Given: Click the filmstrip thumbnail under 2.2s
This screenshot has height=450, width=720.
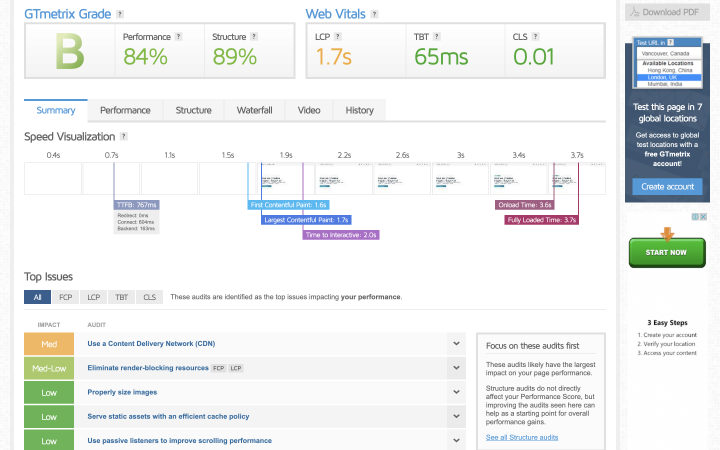Looking at the screenshot, I should 343,179.
